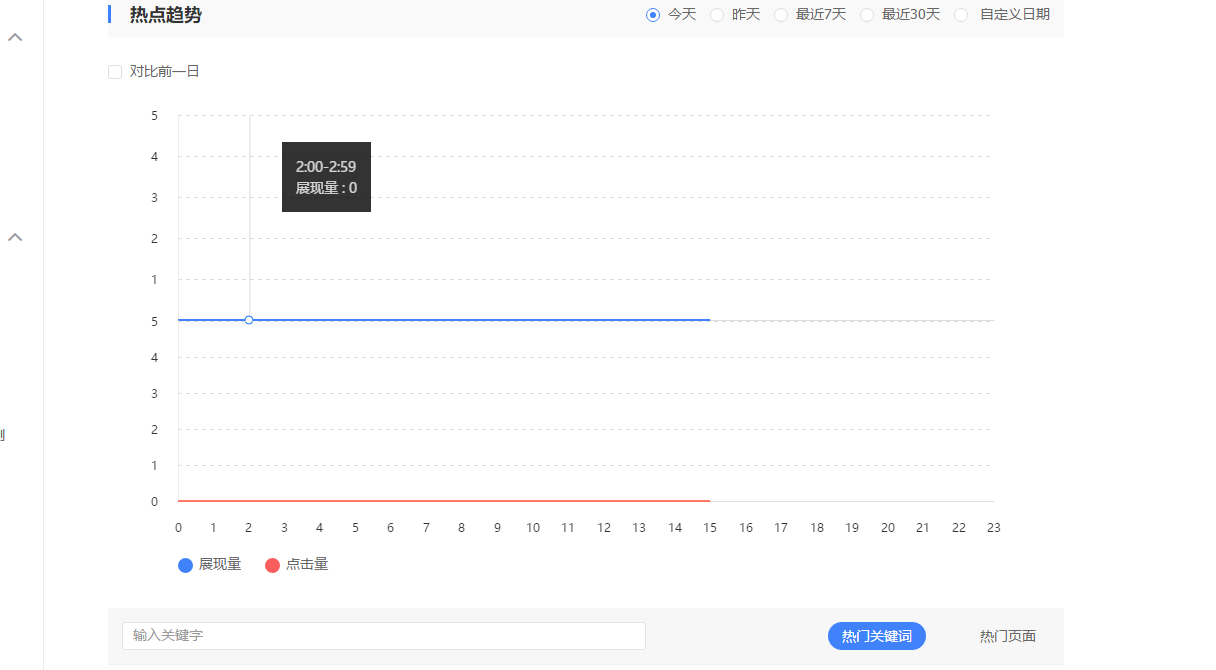Open the 热门关键词 tab

click(x=876, y=636)
